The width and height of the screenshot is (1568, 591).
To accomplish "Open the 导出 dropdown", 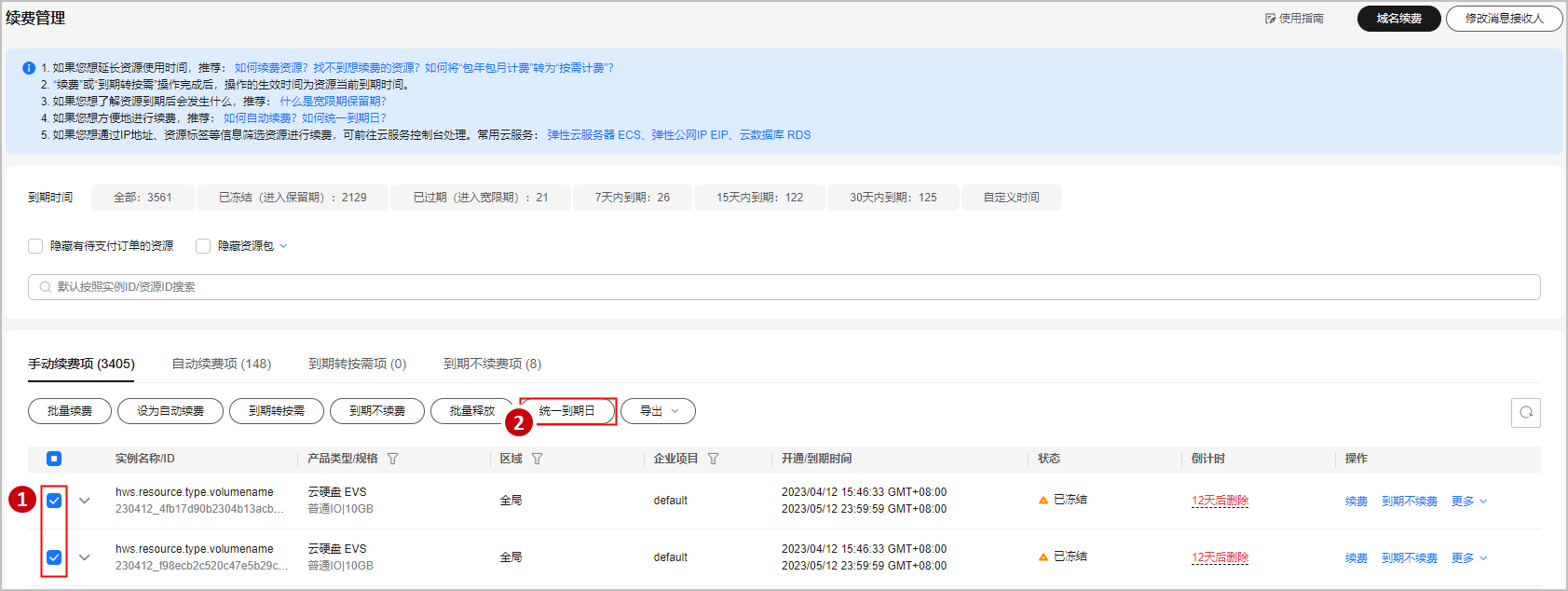I will 658,411.
